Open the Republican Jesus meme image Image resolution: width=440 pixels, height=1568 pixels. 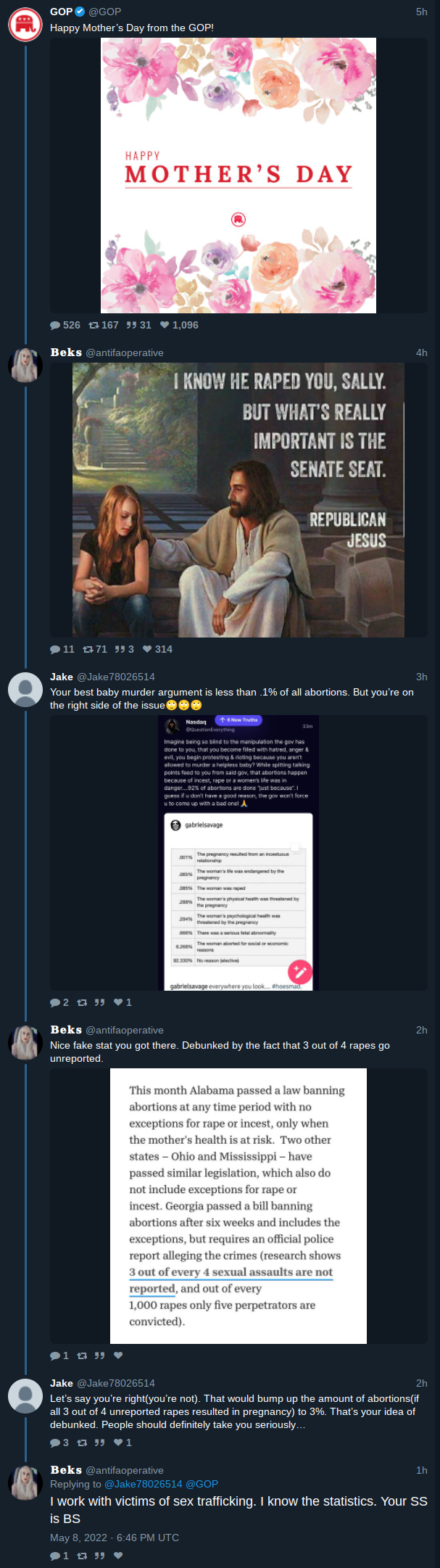click(x=238, y=500)
